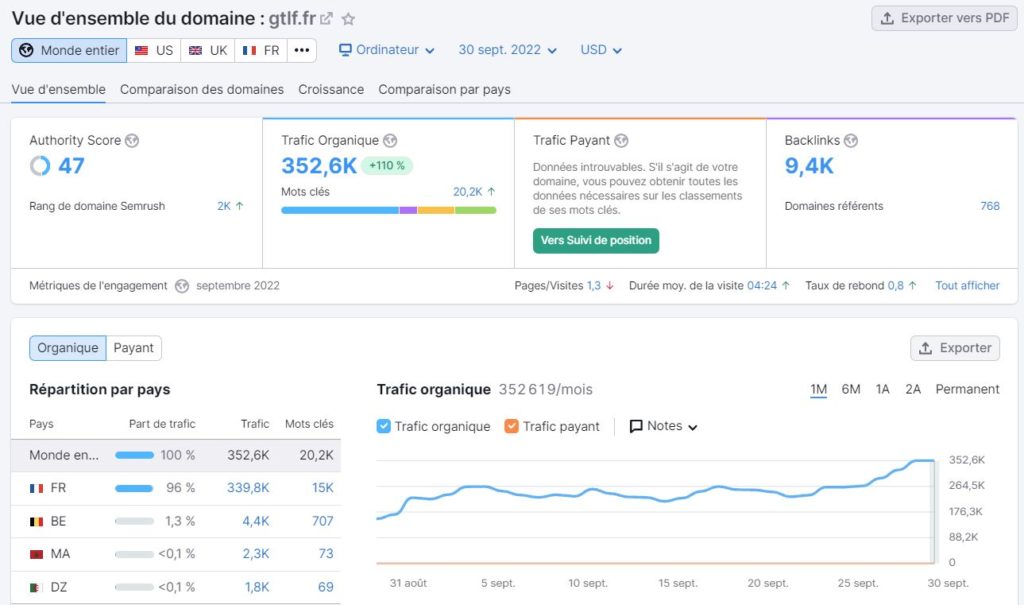Open the USD currency dropdown

[601, 50]
